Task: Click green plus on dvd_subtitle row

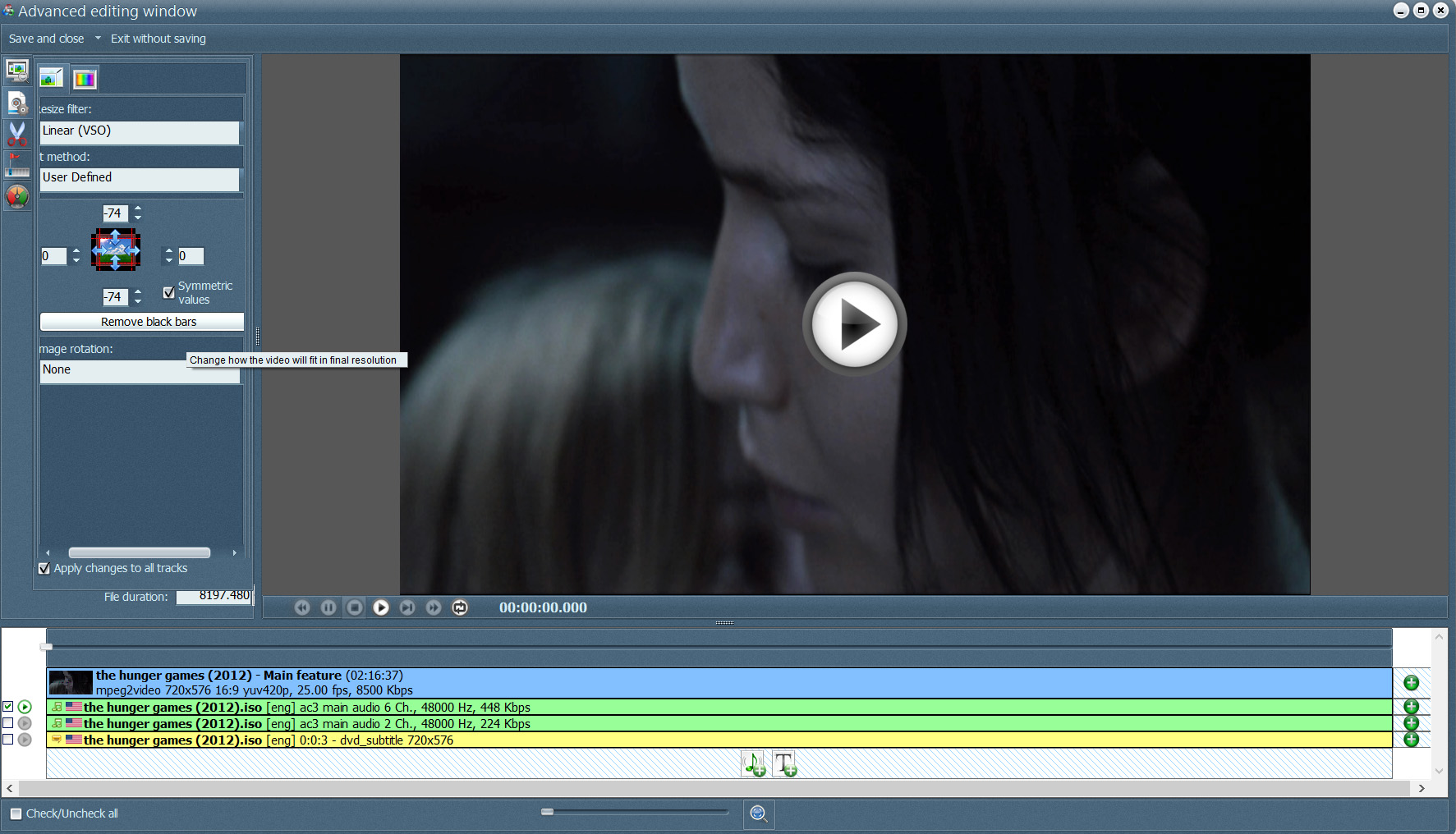Action: [1411, 740]
